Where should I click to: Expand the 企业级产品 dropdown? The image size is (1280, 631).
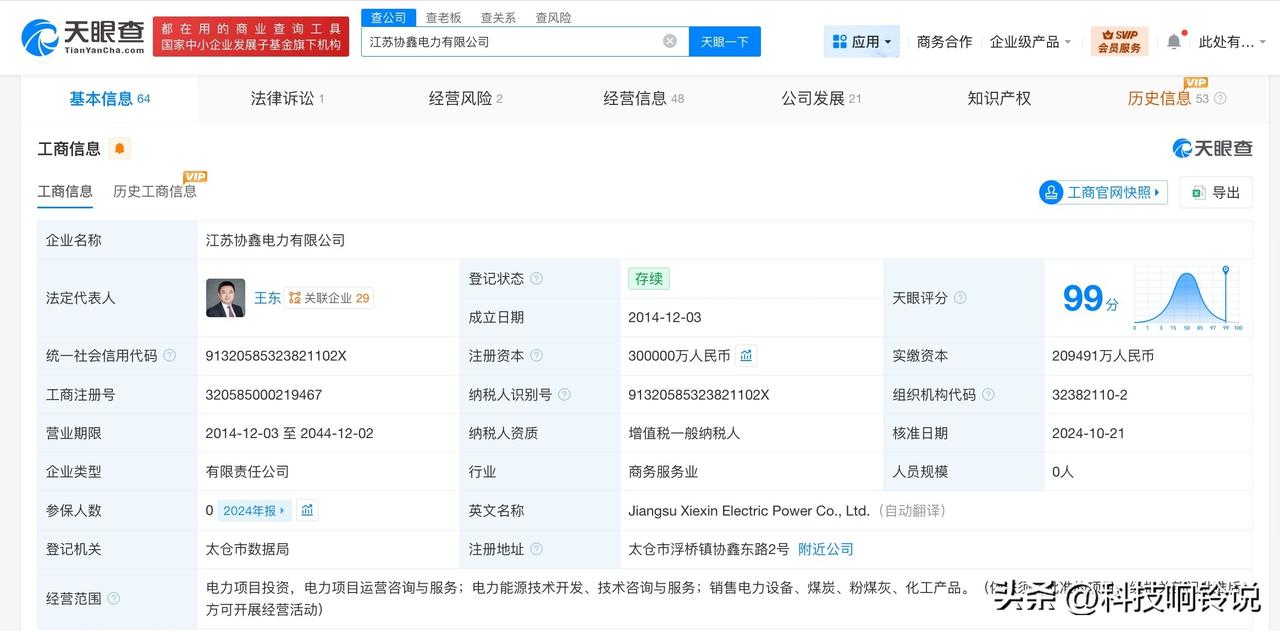click(1030, 41)
